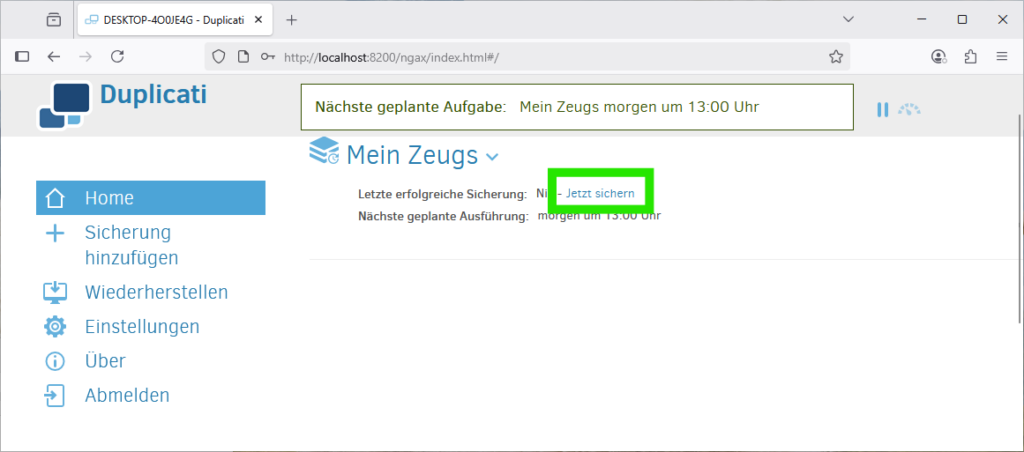The height and width of the screenshot is (452, 1024).
Task: Close the Duplicati browser tab
Action: 259,20
